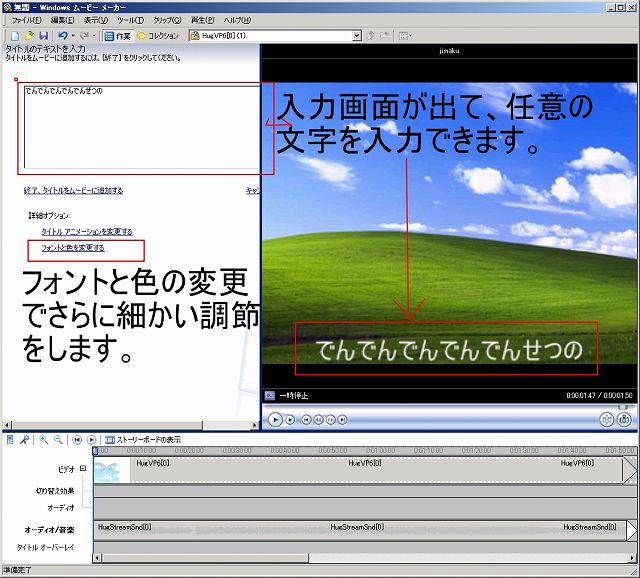Click the Save Project floppy icon

pyautogui.click(x=43, y=36)
